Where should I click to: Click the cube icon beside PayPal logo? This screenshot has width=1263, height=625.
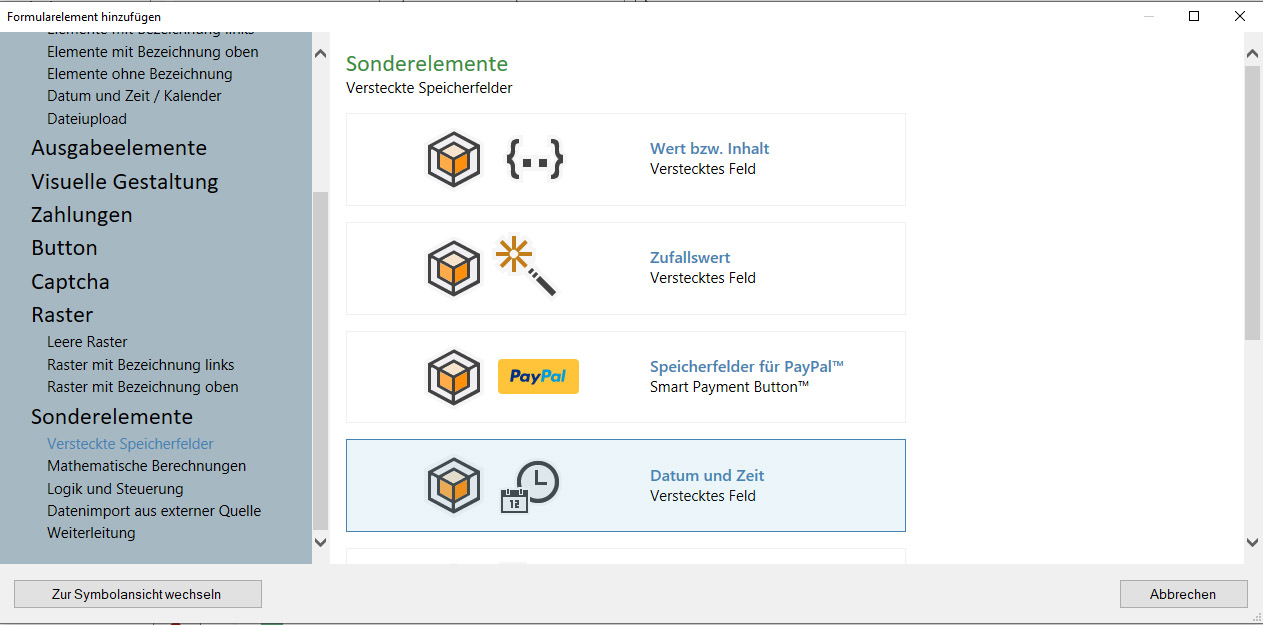(454, 377)
